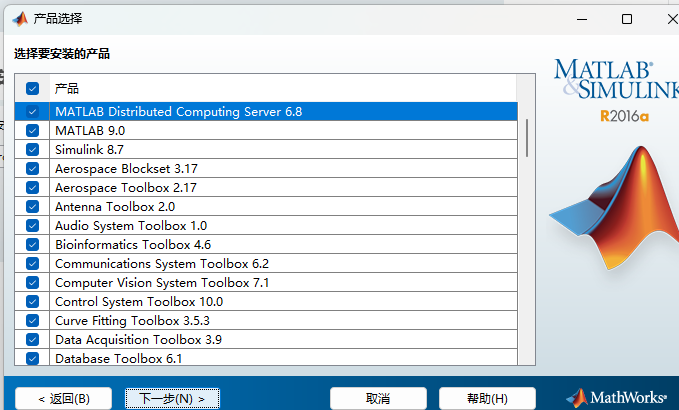Select the Data Acquisition Toolbox 3.9 row text

point(138,340)
